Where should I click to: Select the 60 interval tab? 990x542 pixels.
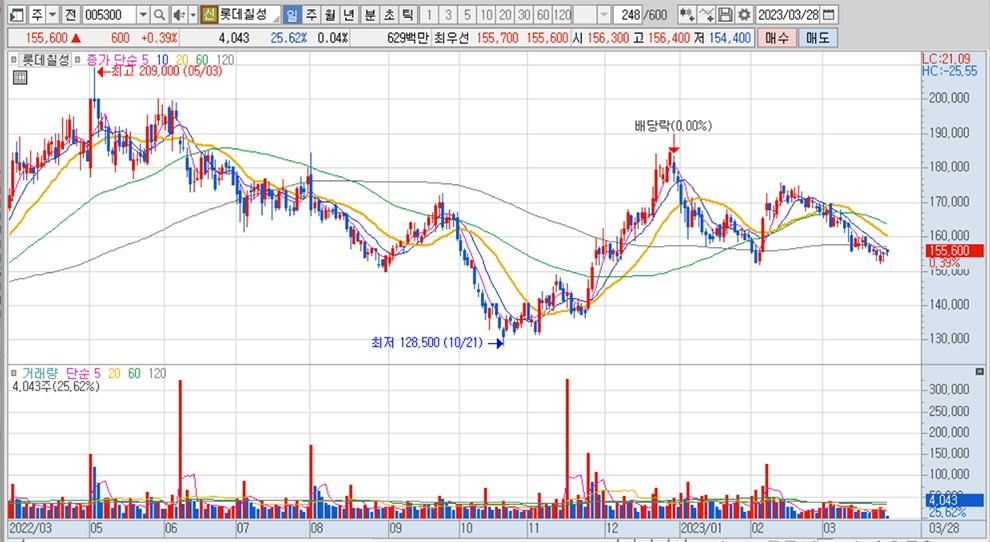[542, 15]
